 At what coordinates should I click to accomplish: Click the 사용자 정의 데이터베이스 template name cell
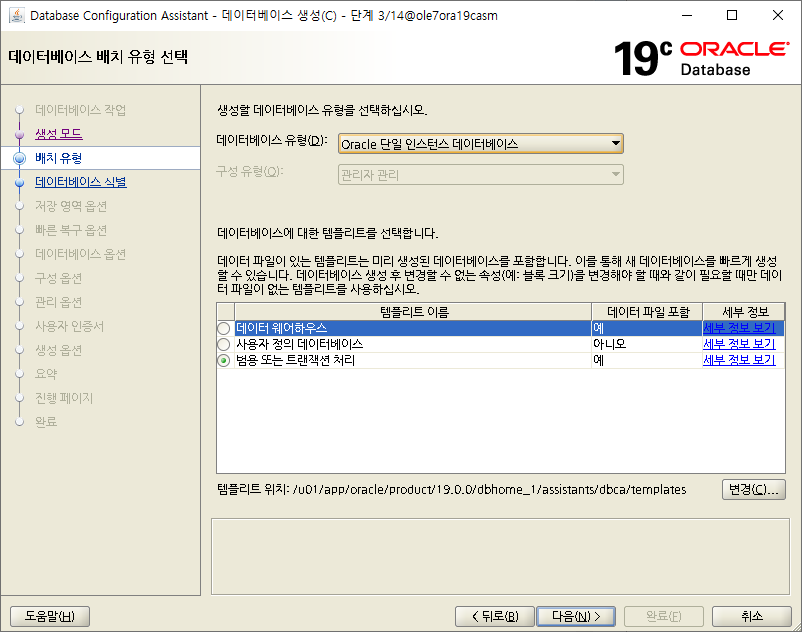tap(413, 344)
